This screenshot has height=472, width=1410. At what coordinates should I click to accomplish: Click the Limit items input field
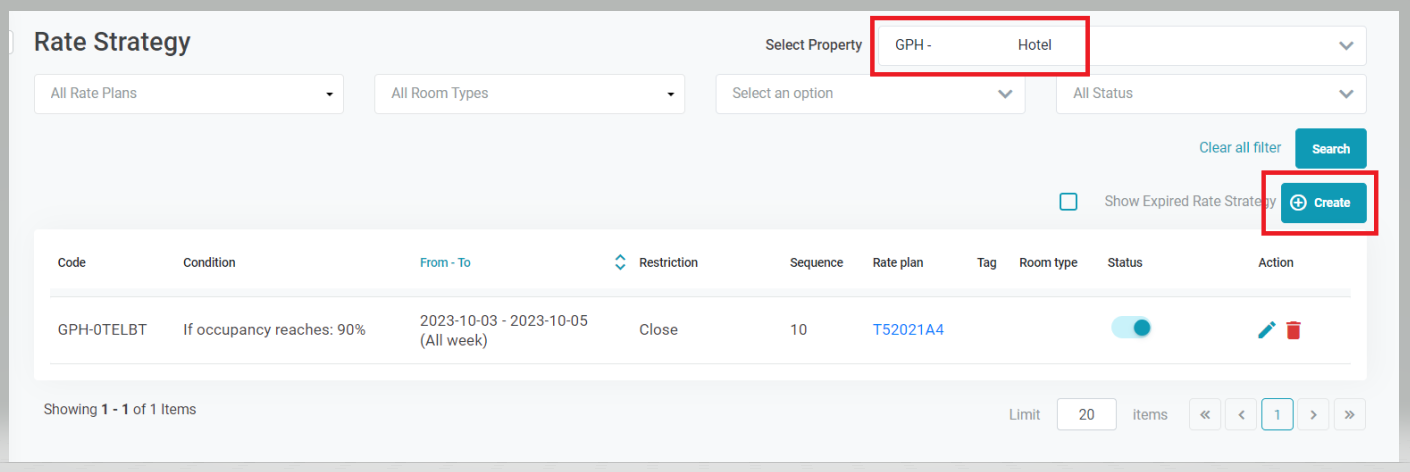click(x=1086, y=414)
